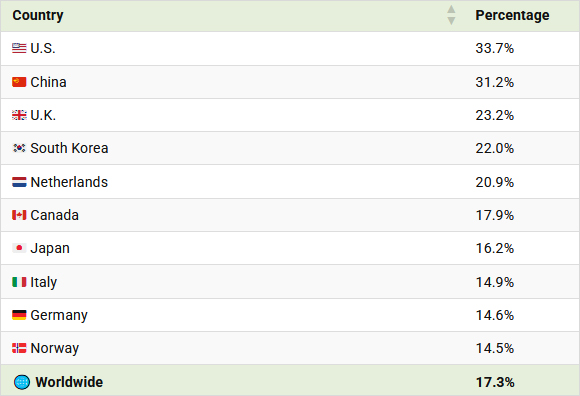Click the Worldwide globe icon

[22, 382]
